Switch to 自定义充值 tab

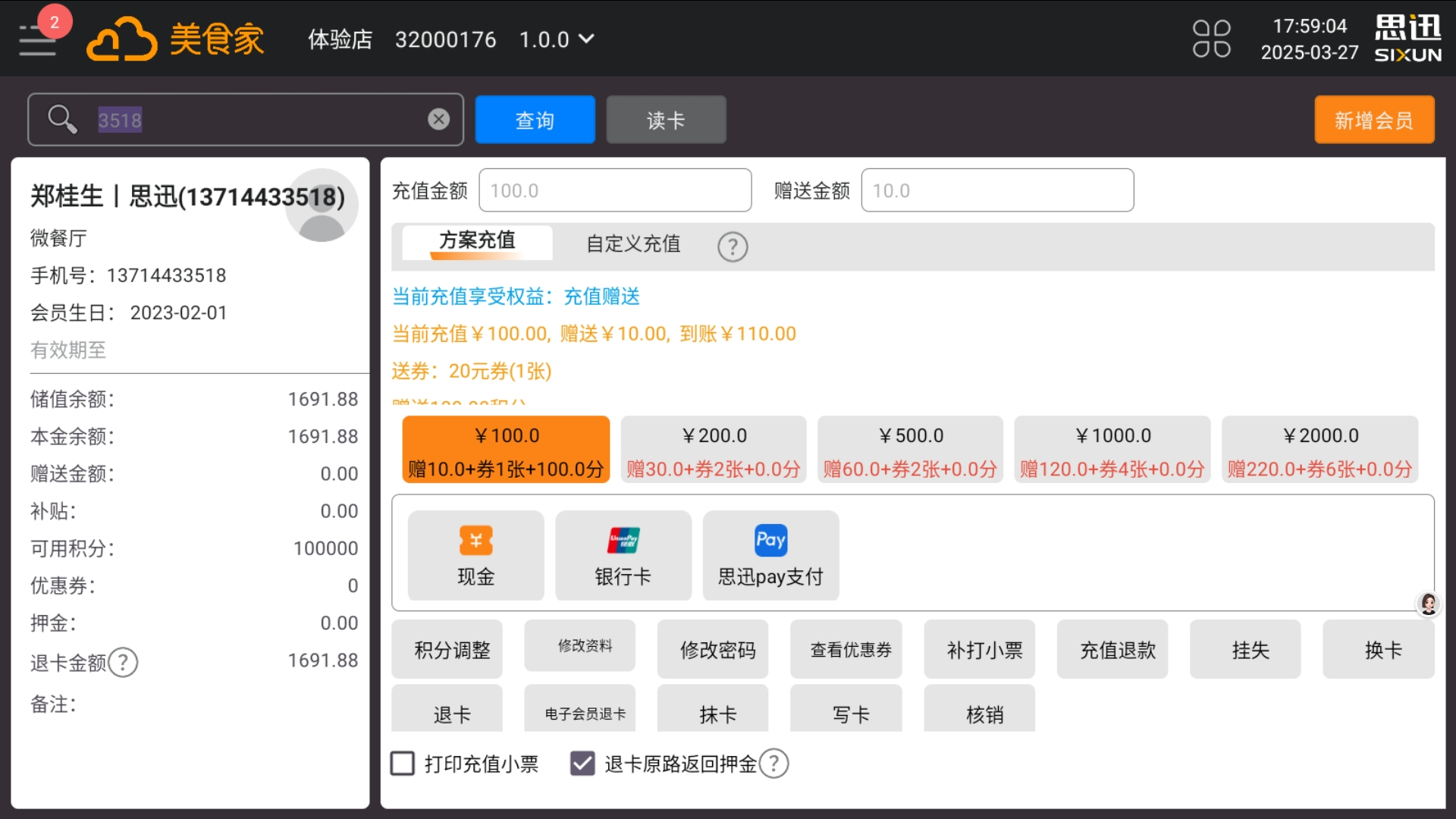click(632, 244)
